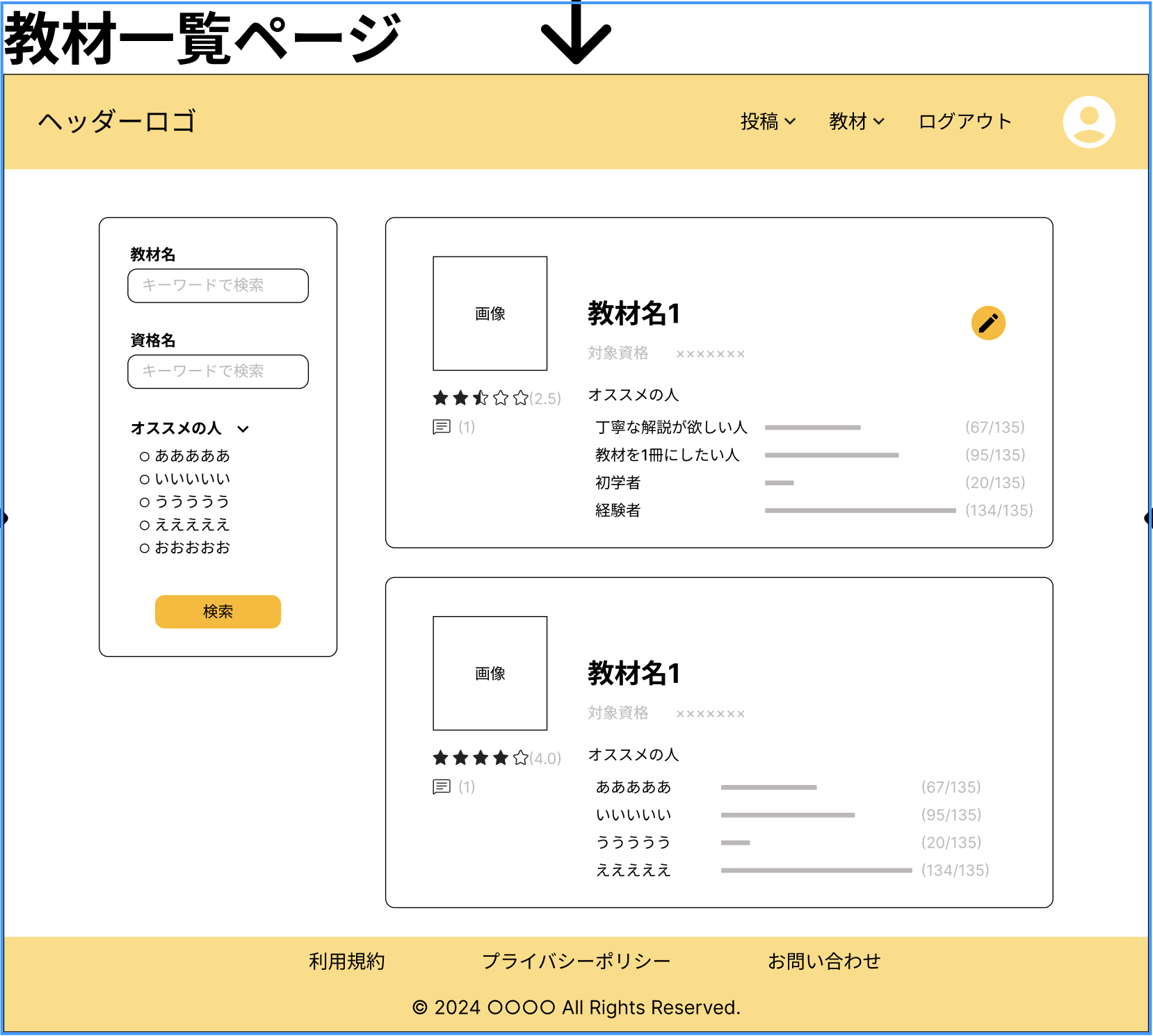Open the user profile icon in header
This screenshot has height=1036, width=1153.
coord(1088,122)
